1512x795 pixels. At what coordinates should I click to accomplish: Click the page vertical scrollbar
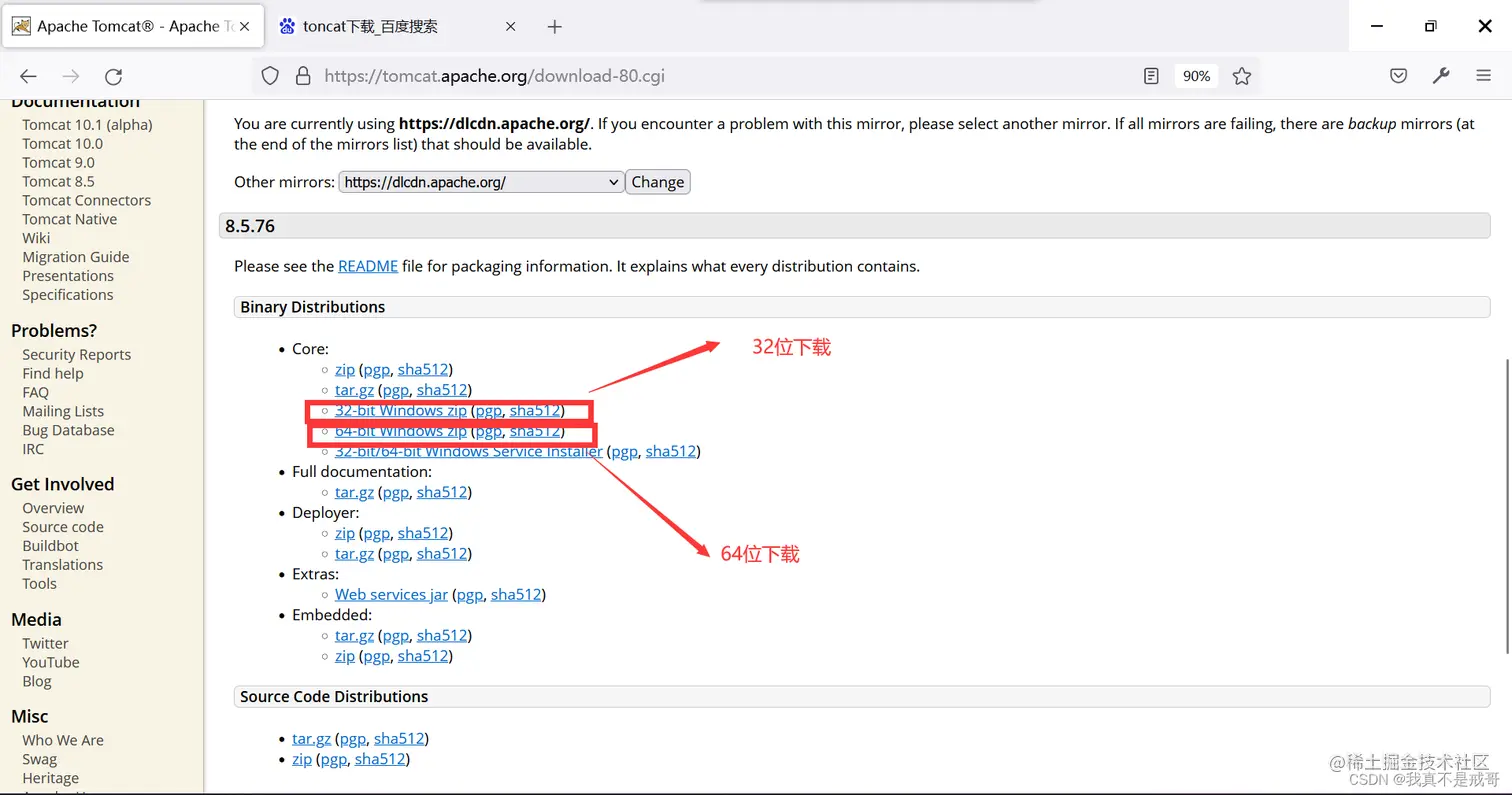[1506, 505]
